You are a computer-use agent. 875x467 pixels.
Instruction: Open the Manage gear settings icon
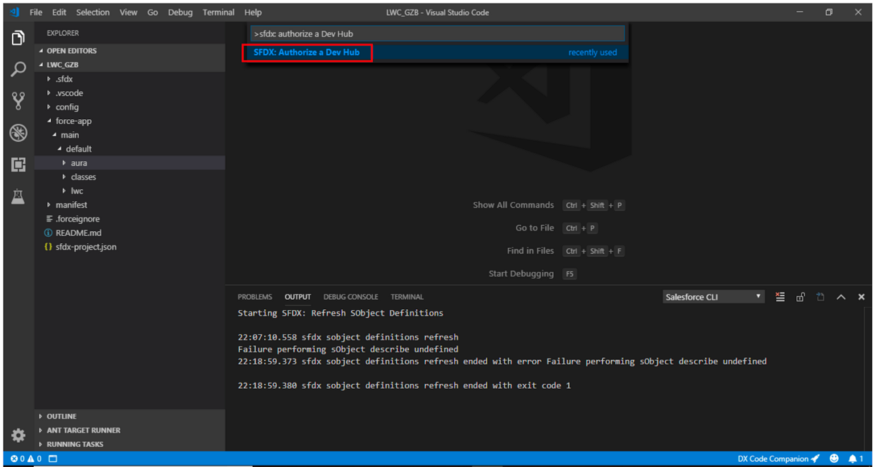pos(18,435)
